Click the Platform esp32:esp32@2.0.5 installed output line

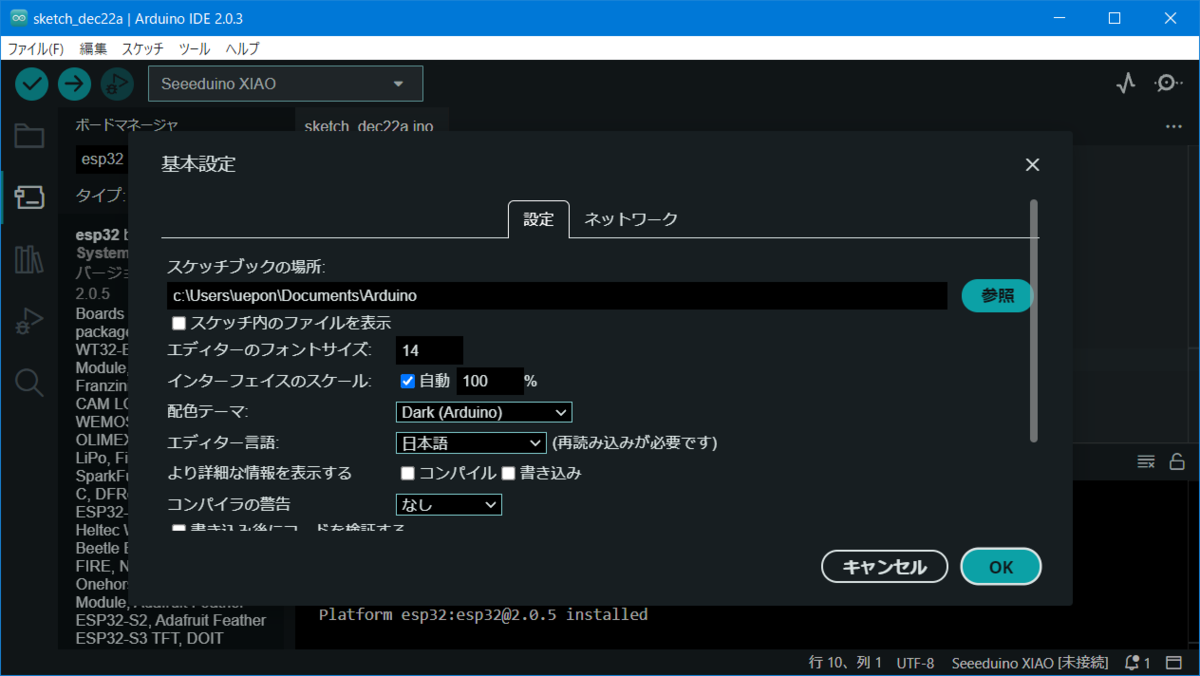tap(483, 614)
